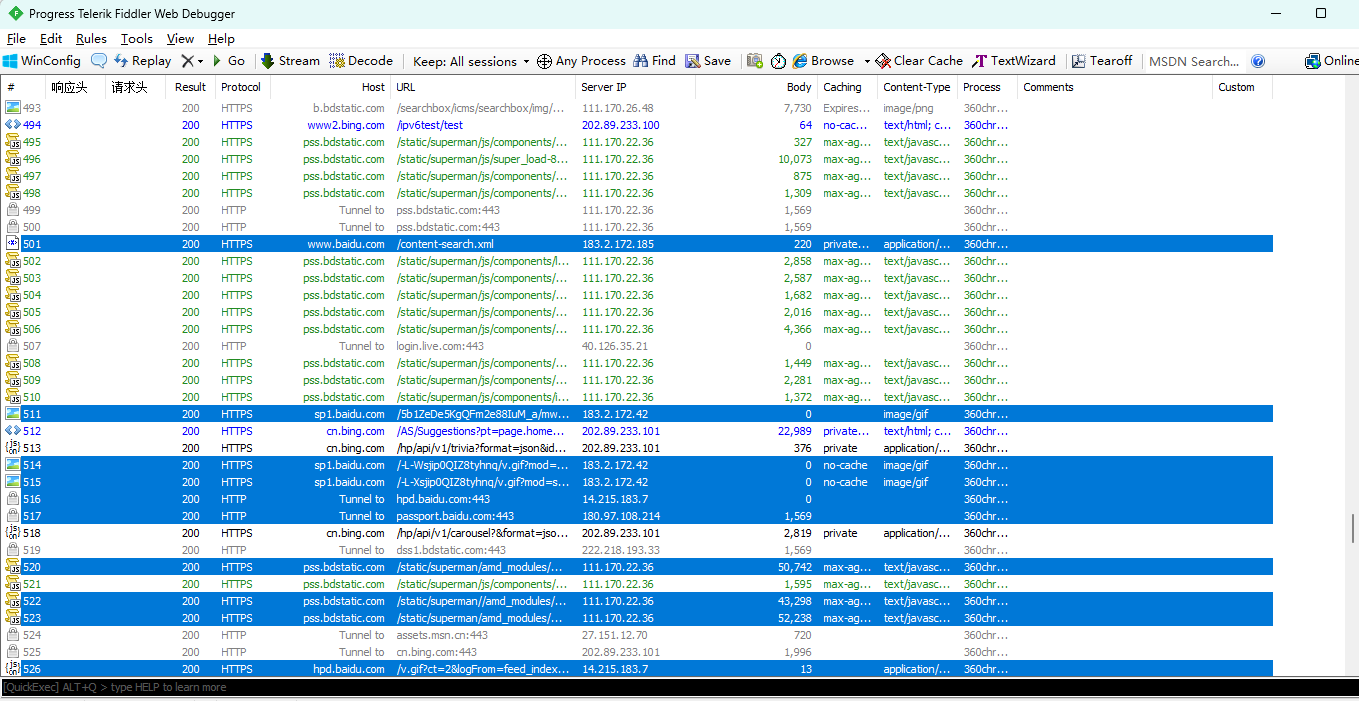Sort by the Protocol column header

tap(241, 87)
